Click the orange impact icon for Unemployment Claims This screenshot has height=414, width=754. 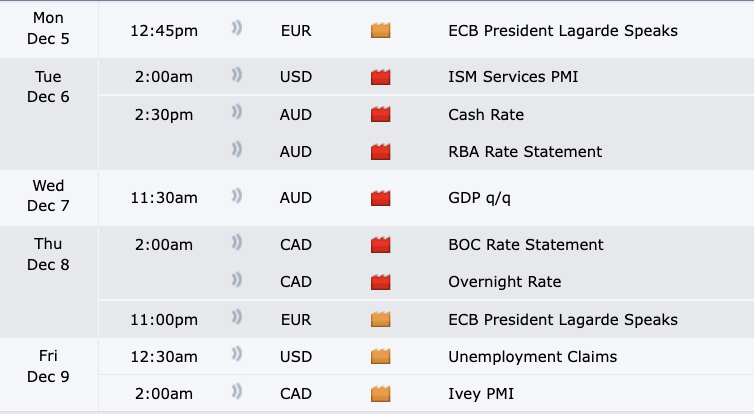click(x=380, y=357)
